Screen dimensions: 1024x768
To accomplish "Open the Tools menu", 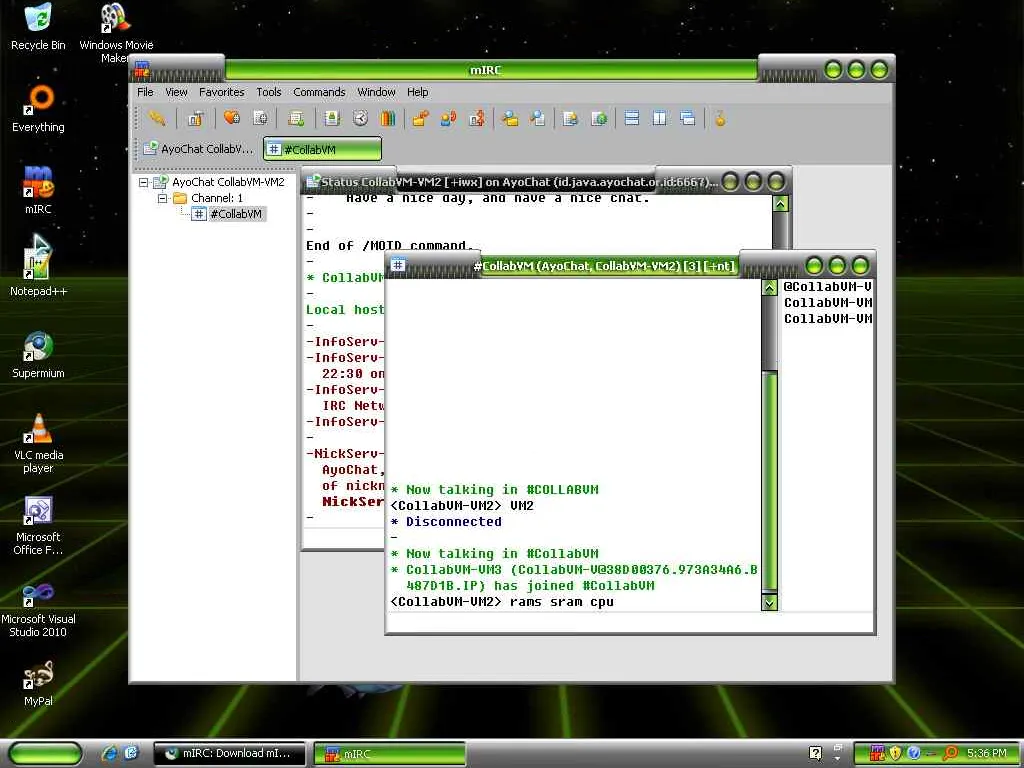I will coord(268,92).
